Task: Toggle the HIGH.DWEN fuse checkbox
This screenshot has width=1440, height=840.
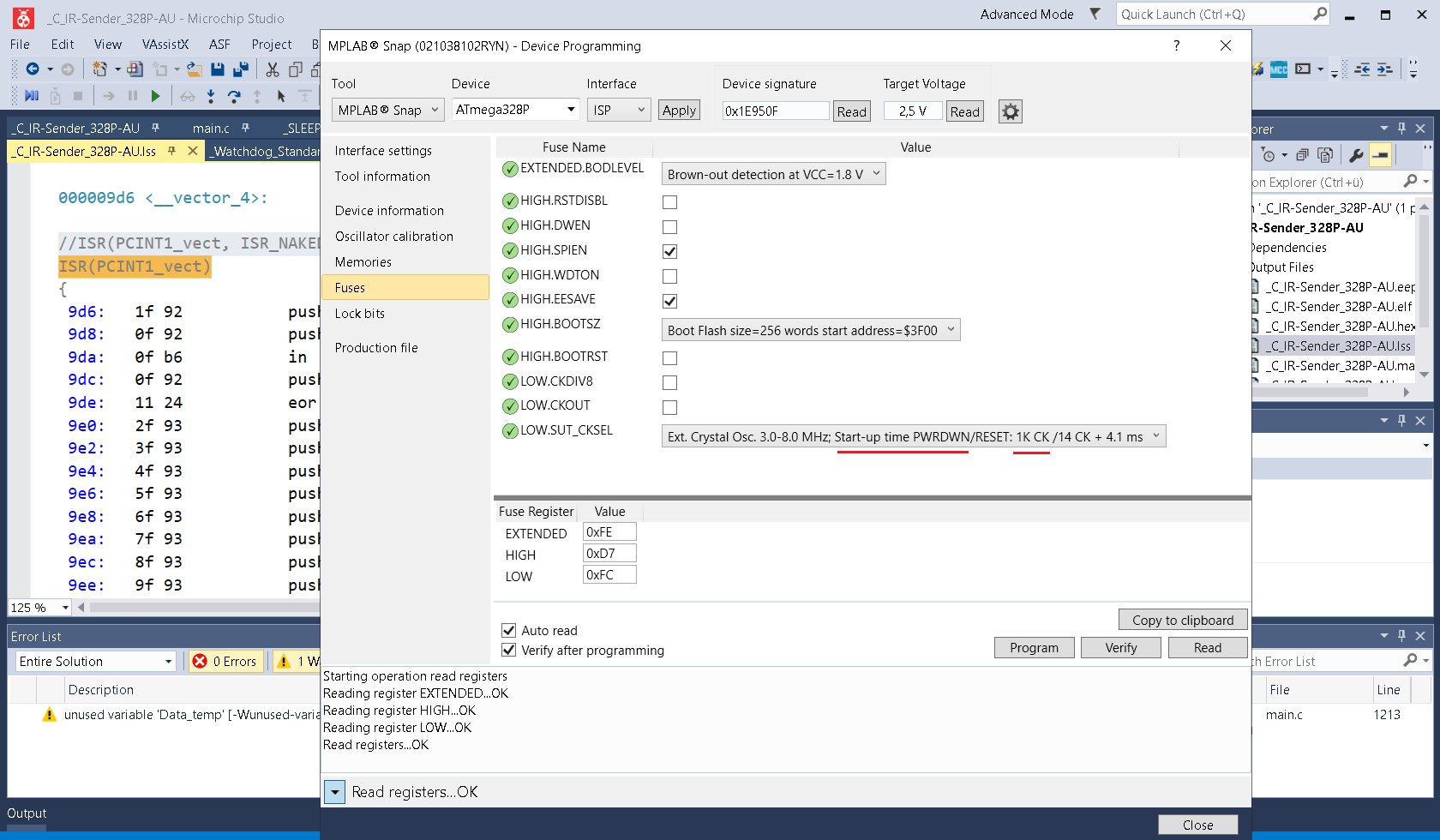Action: tap(670, 227)
